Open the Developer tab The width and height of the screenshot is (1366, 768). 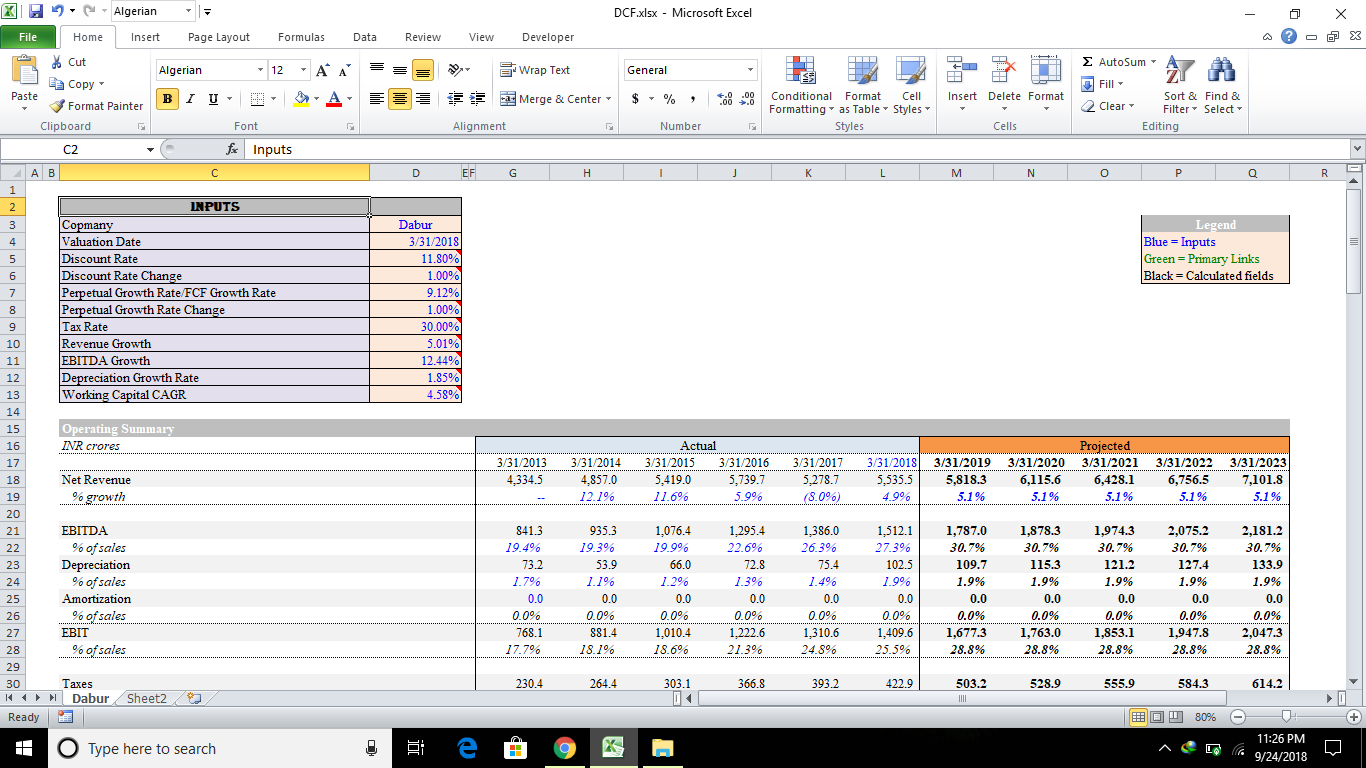click(548, 37)
